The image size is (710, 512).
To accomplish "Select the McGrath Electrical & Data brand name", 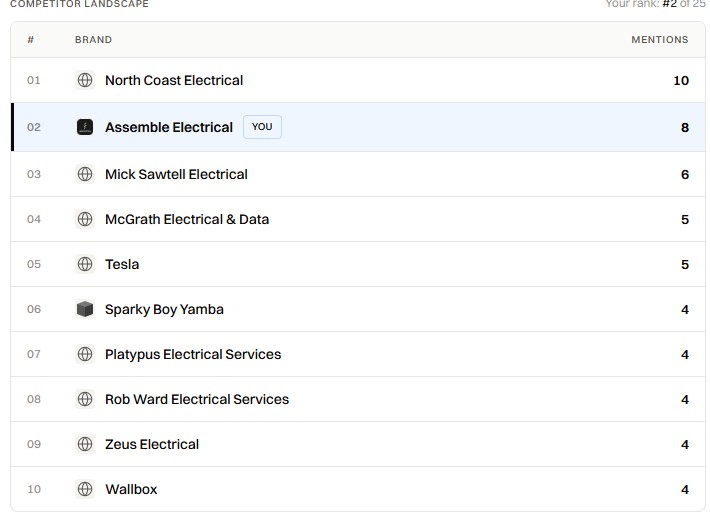I will pyautogui.click(x=187, y=219).
